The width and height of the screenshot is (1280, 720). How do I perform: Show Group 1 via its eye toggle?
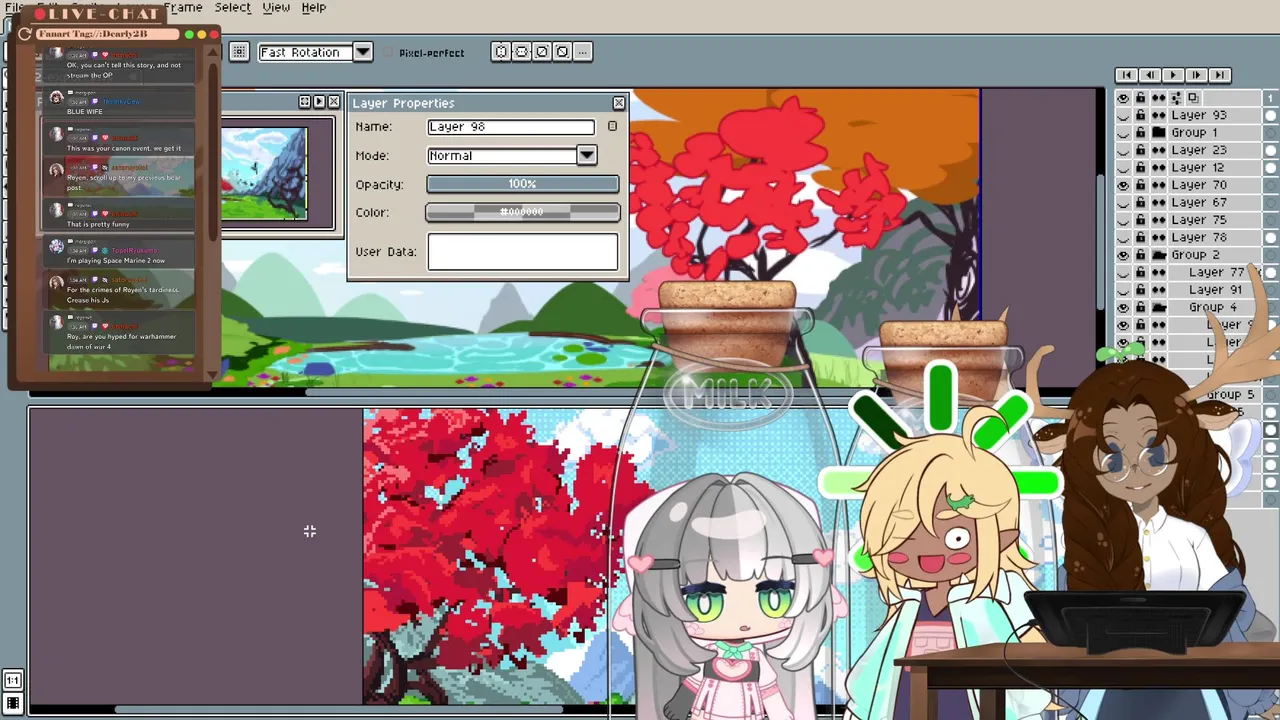[1123, 133]
